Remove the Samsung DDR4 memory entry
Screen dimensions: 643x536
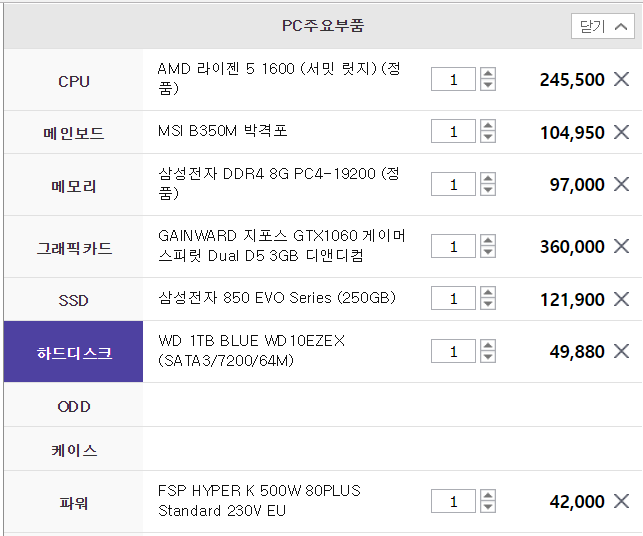point(621,184)
